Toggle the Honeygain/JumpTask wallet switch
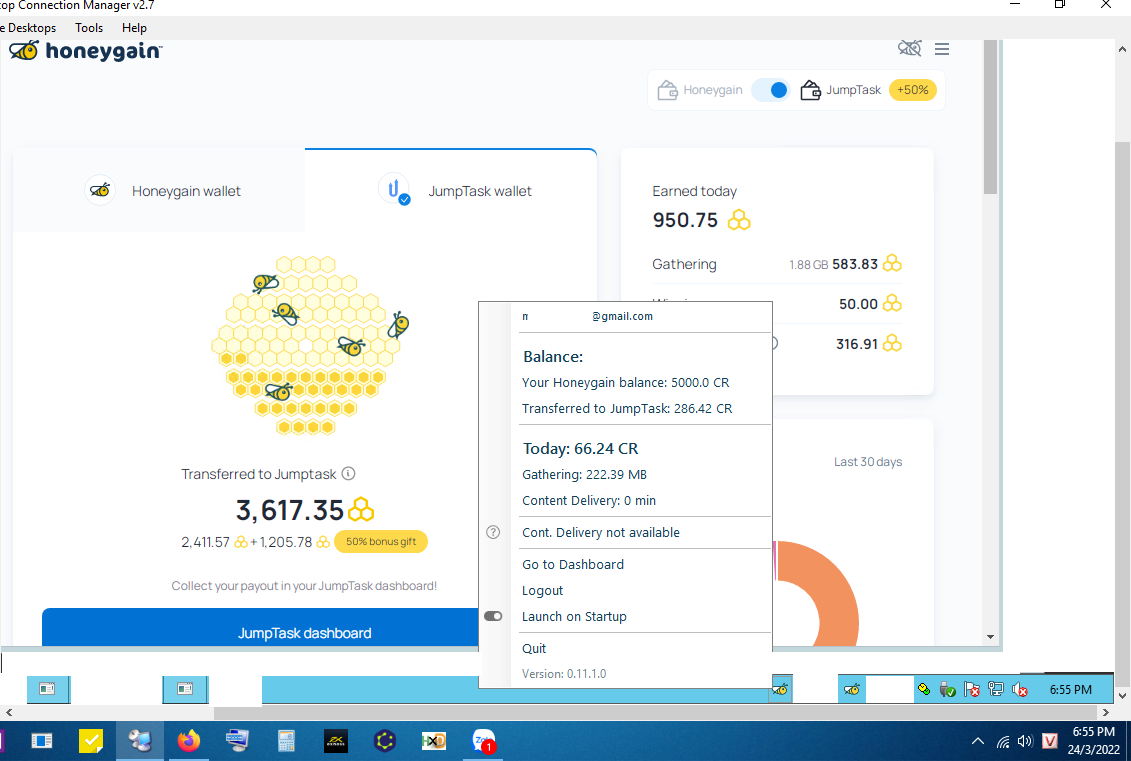 click(771, 90)
